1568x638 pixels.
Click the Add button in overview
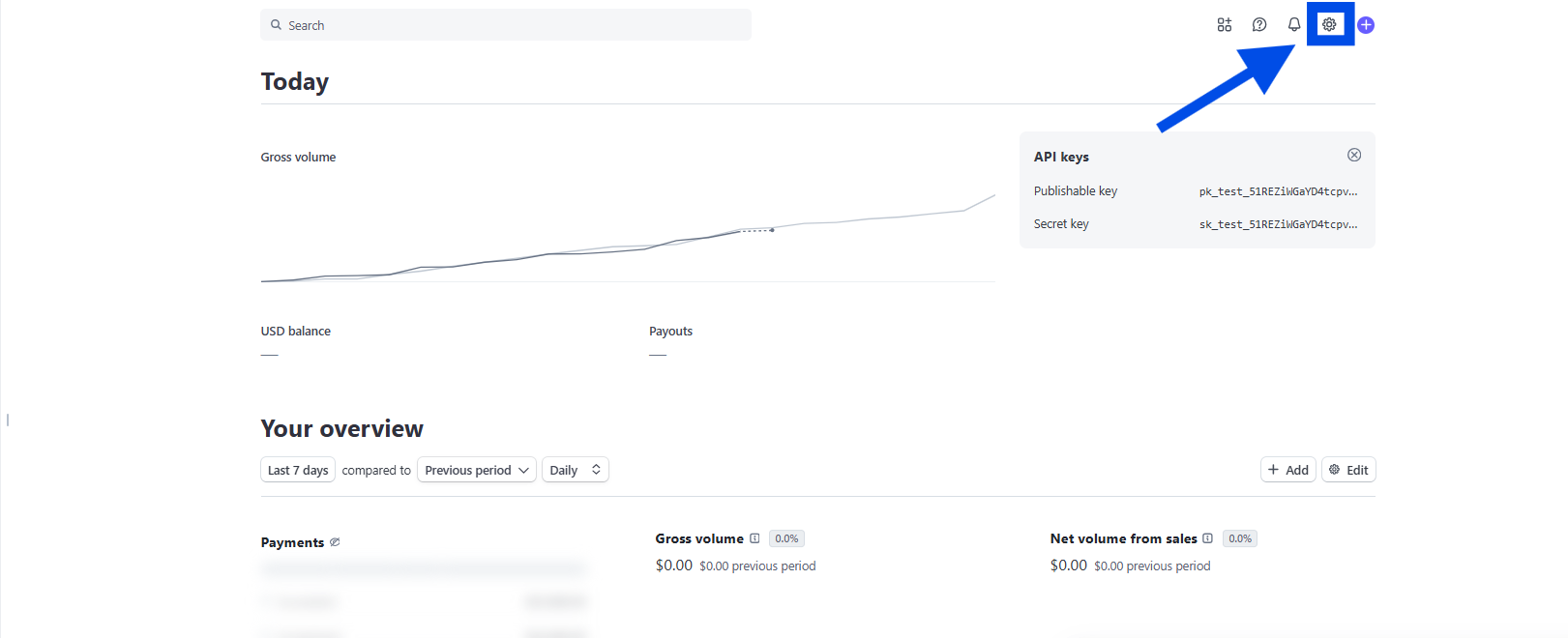(1288, 470)
